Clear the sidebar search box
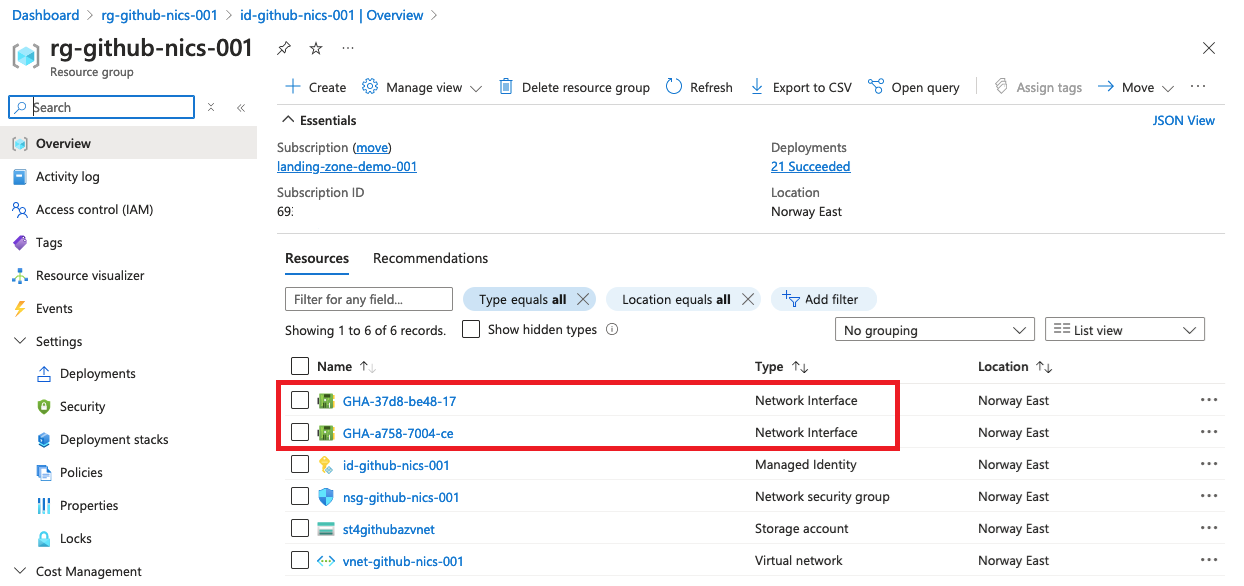The width and height of the screenshot is (1244, 586). pyautogui.click(x=211, y=107)
